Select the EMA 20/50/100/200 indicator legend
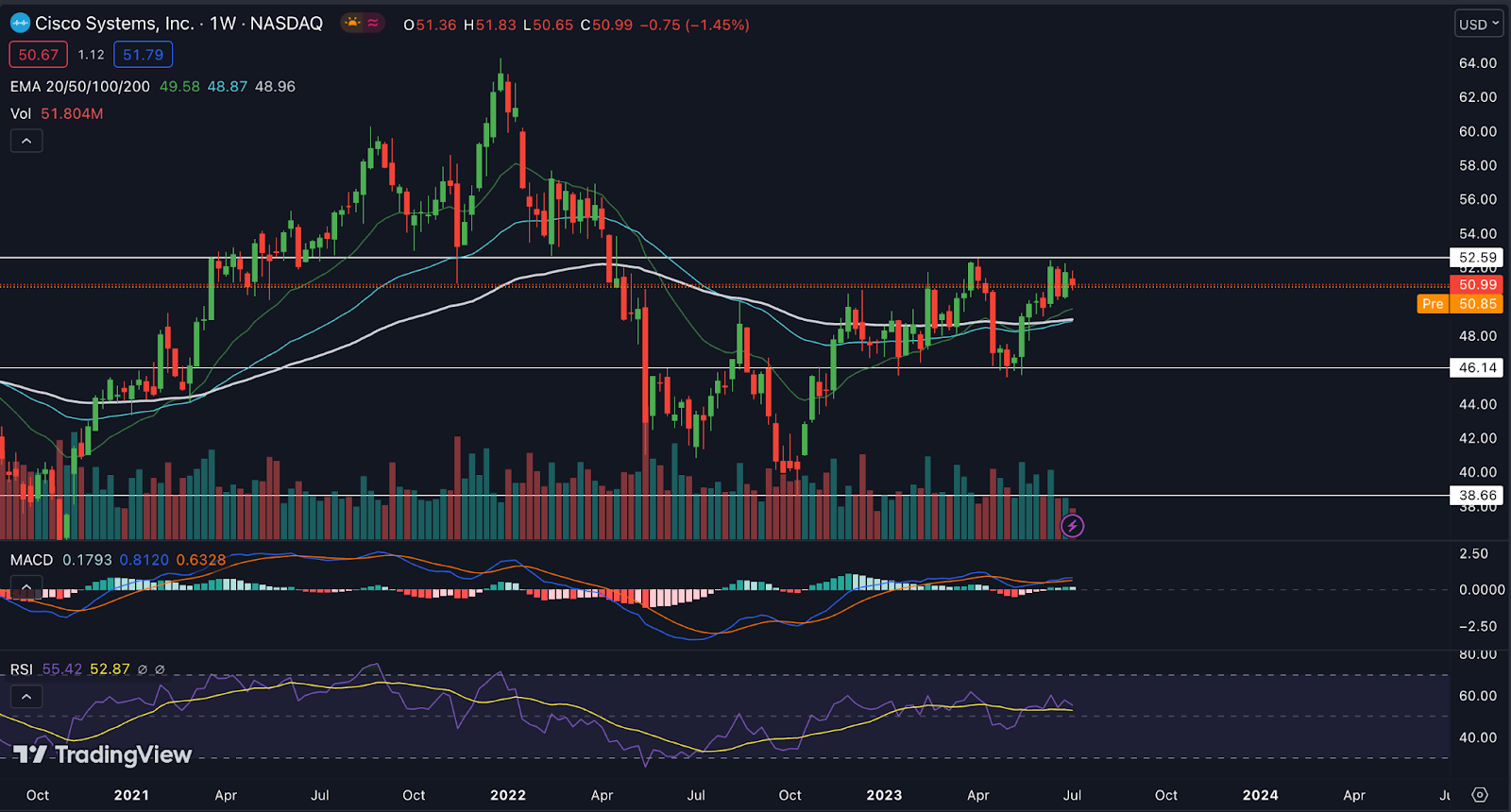Screen dimensions: 1511x812 tap(80, 86)
